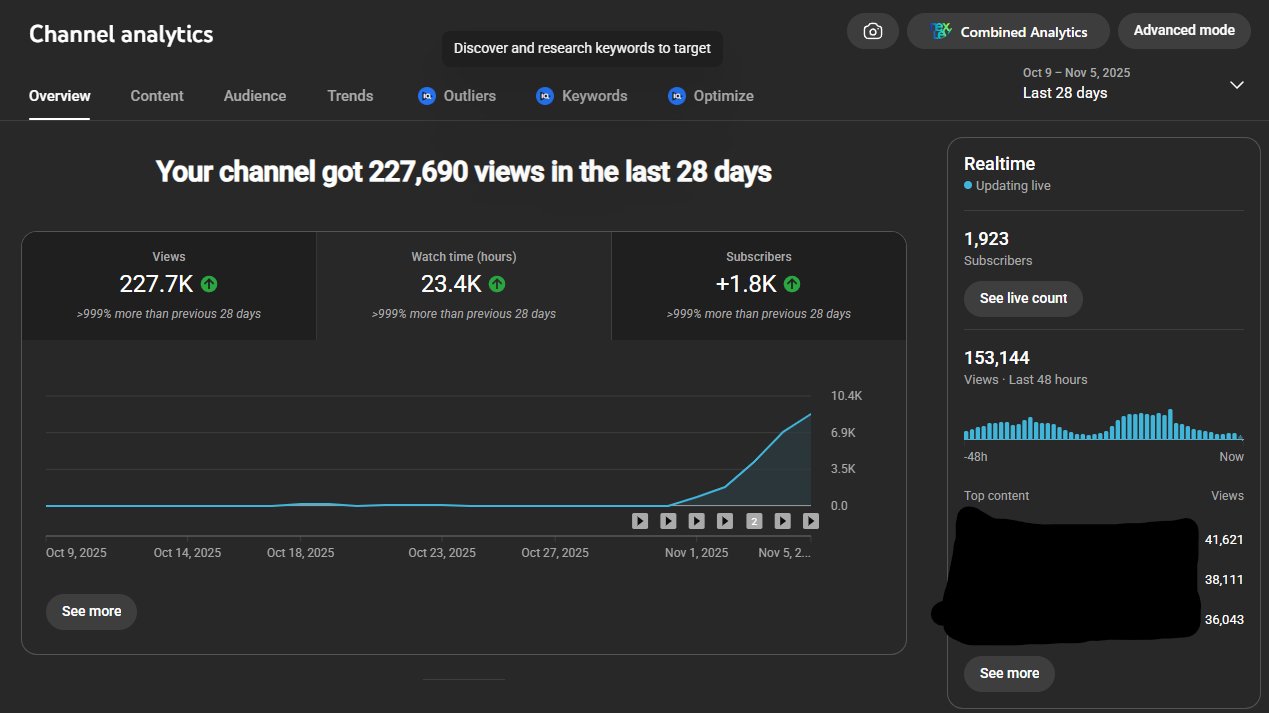
Task: Click the chart video marker labeled 2
Action: tap(754, 521)
